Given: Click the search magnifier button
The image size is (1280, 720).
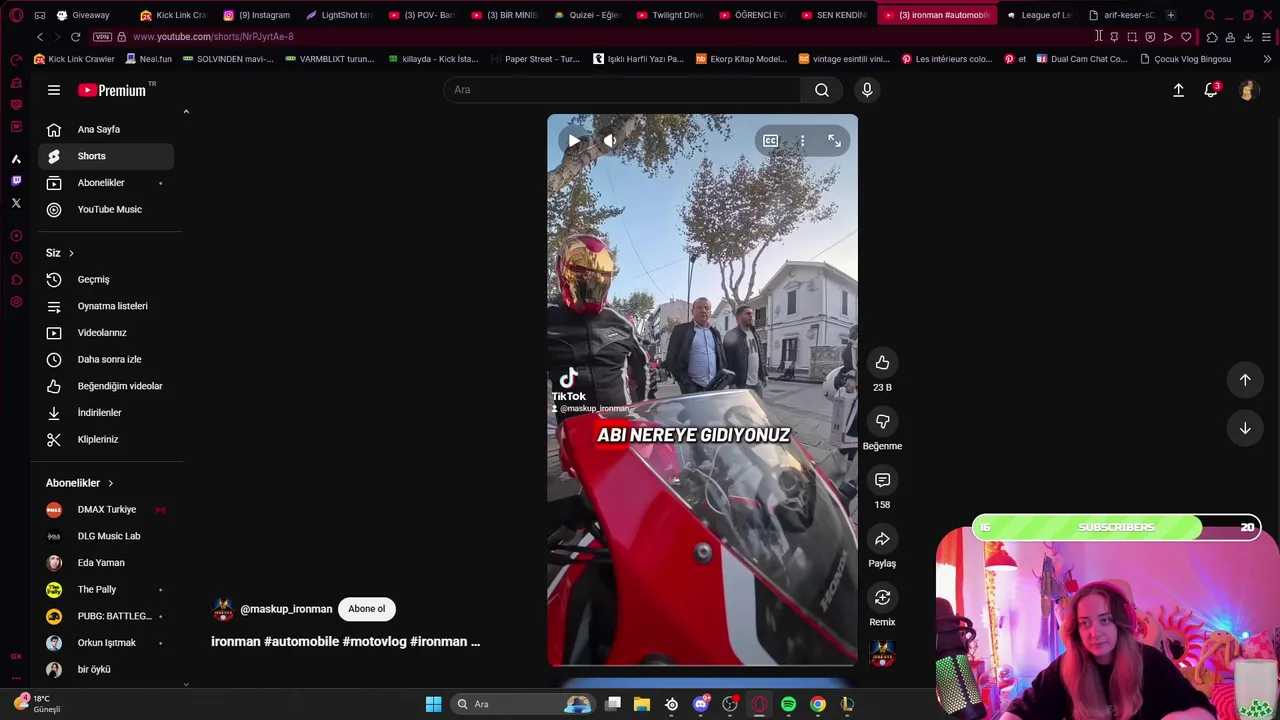Looking at the screenshot, I should coord(821,90).
